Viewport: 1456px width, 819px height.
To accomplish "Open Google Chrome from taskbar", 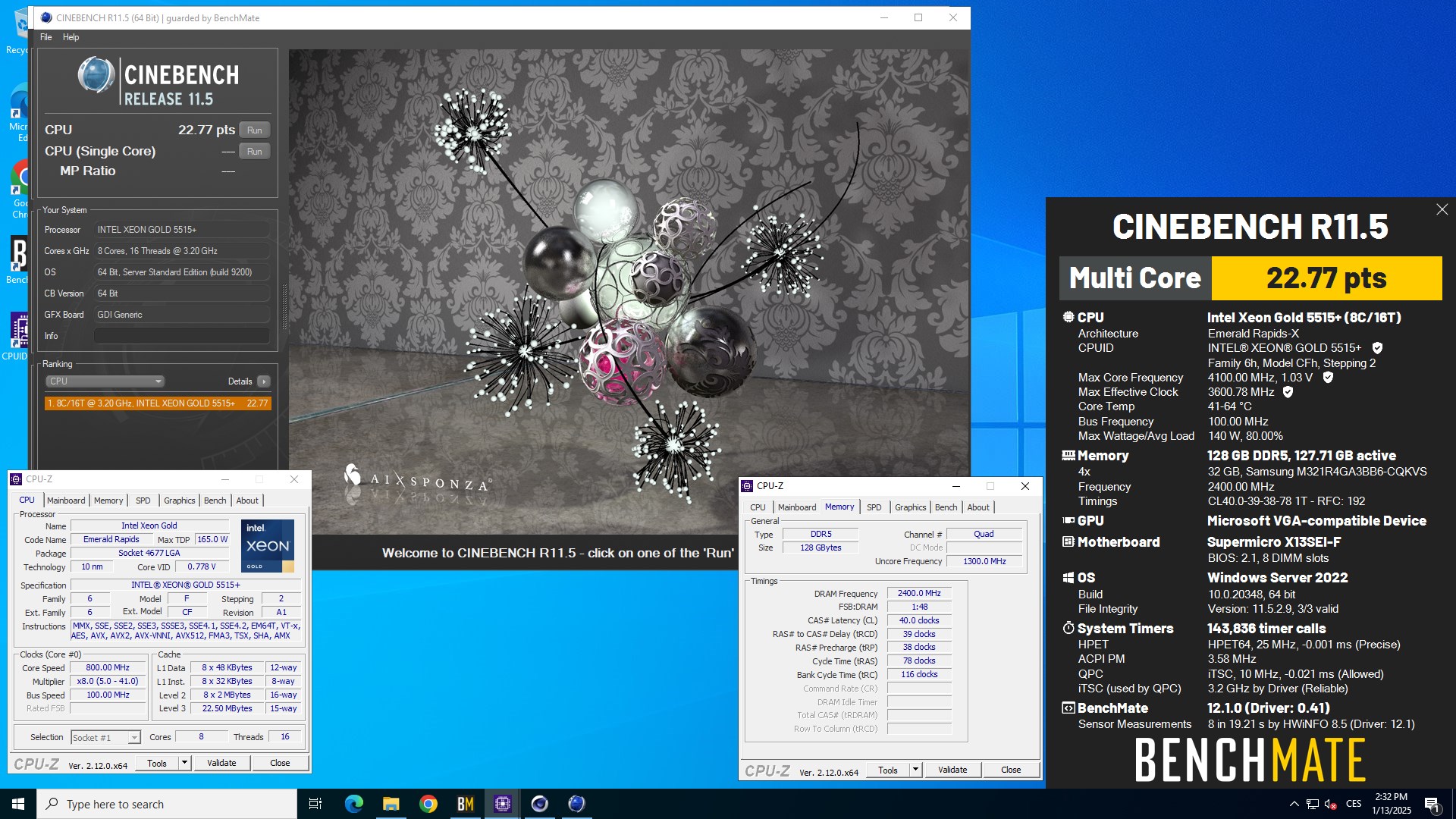I will coord(428,804).
